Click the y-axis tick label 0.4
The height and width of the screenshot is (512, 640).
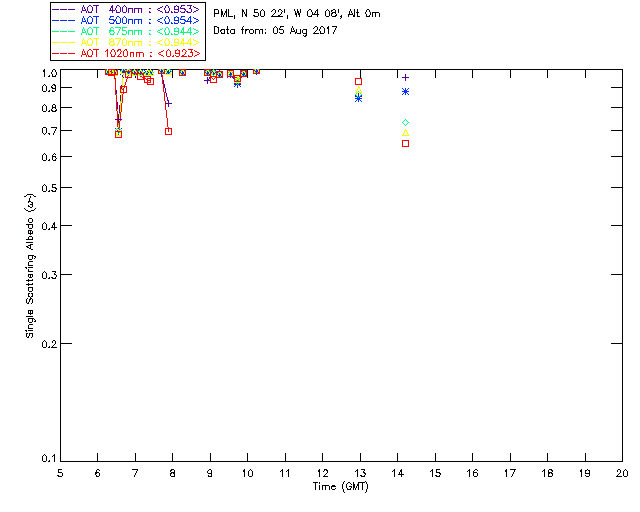pos(49,226)
